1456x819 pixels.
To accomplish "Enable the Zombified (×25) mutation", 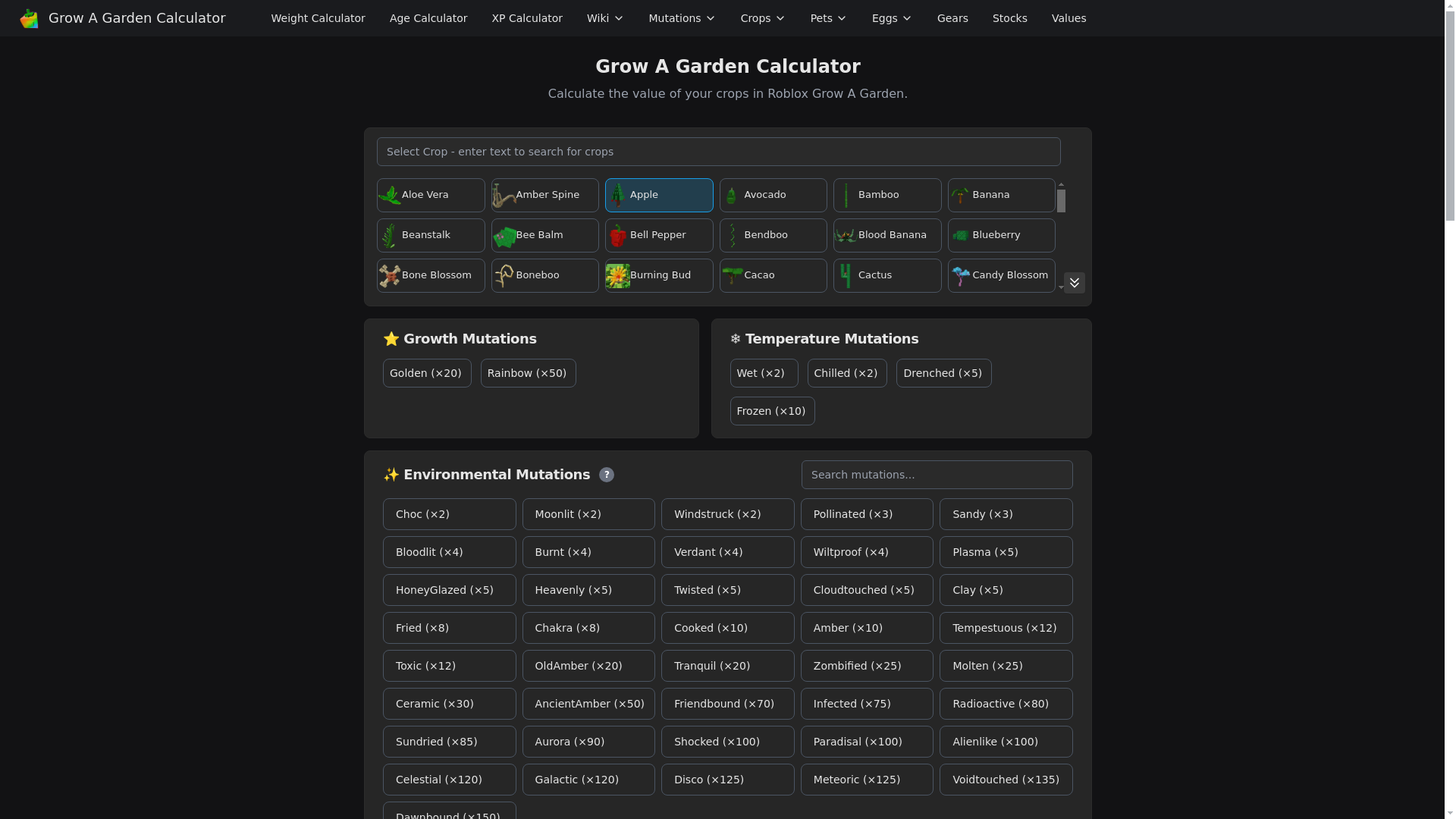I will [867, 666].
